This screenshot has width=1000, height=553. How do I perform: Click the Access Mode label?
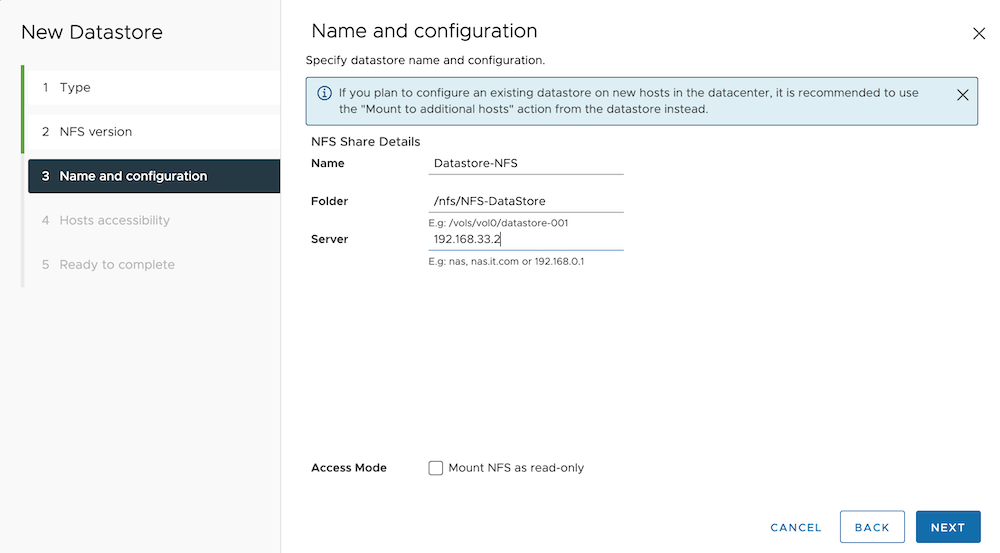coord(349,468)
